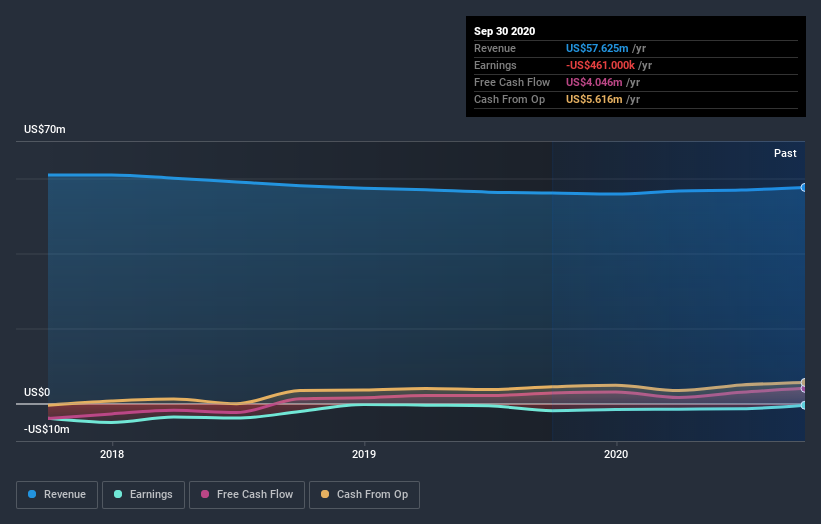This screenshot has height=524, width=821.
Task: Toggle the Earnings legend series
Action: (143, 495)
